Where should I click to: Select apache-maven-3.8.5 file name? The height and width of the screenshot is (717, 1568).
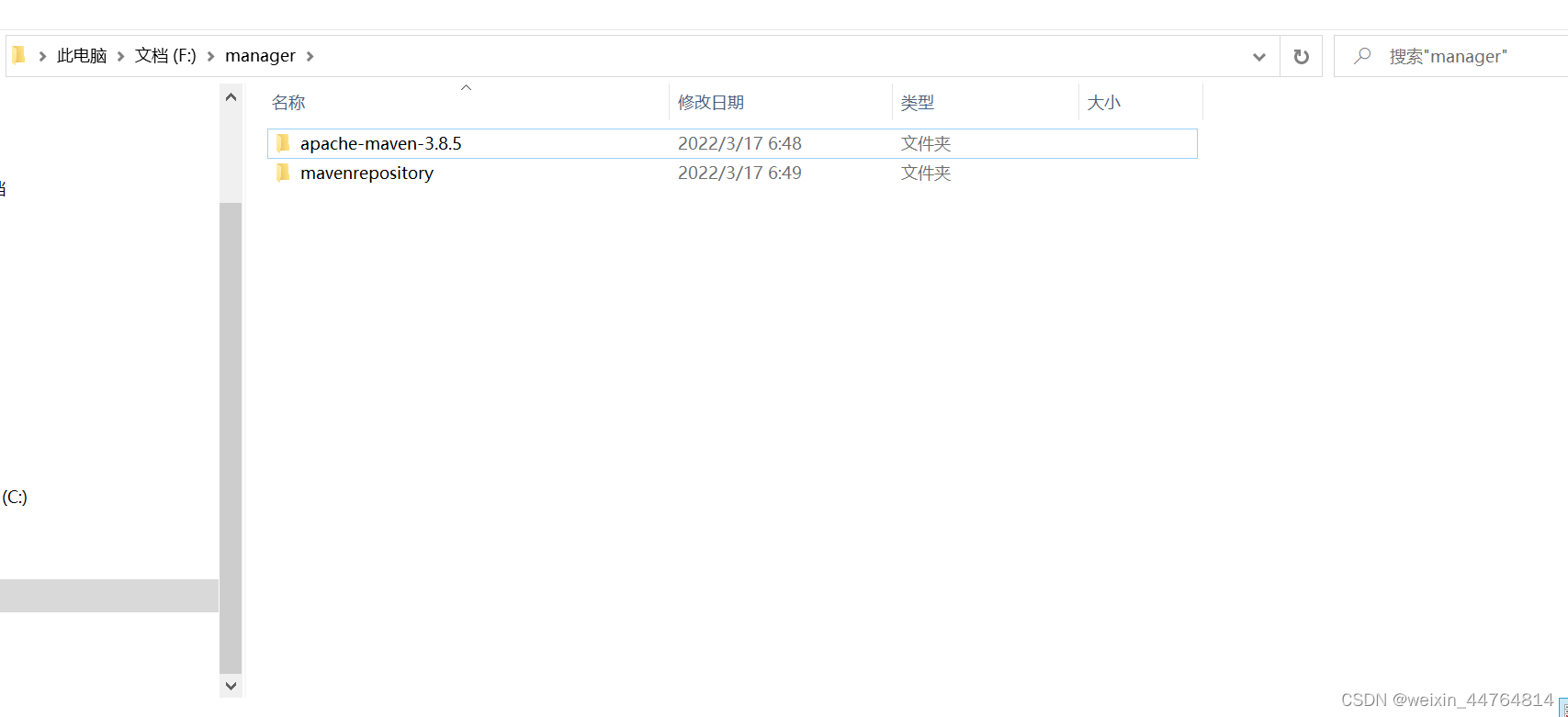(380, 143)
